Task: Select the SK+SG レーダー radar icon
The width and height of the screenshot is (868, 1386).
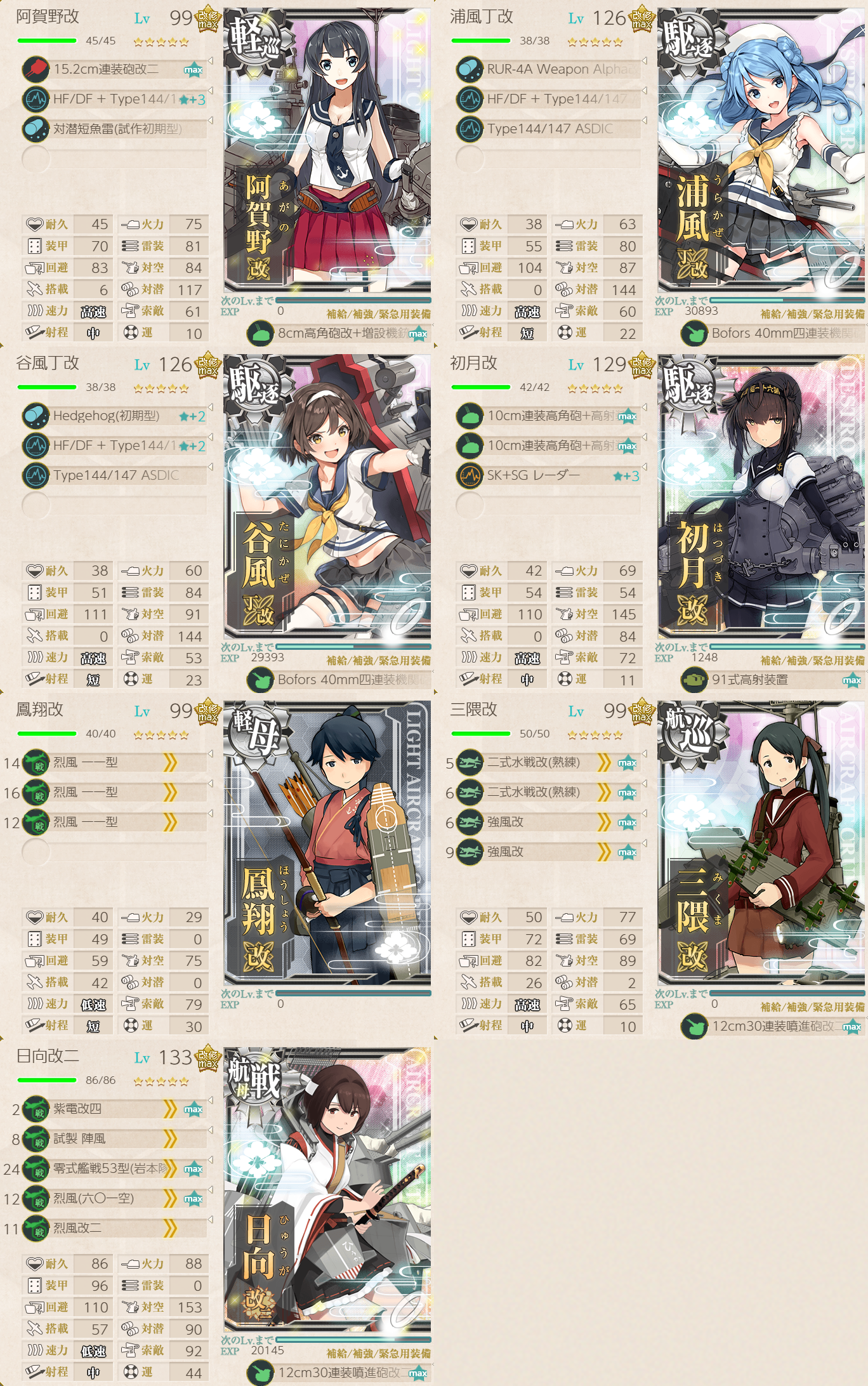Action: [470, 475]
